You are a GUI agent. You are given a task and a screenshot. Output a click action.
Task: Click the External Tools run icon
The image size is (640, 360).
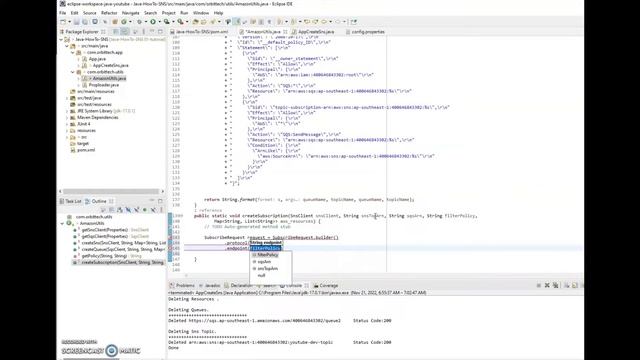(180, 22)
